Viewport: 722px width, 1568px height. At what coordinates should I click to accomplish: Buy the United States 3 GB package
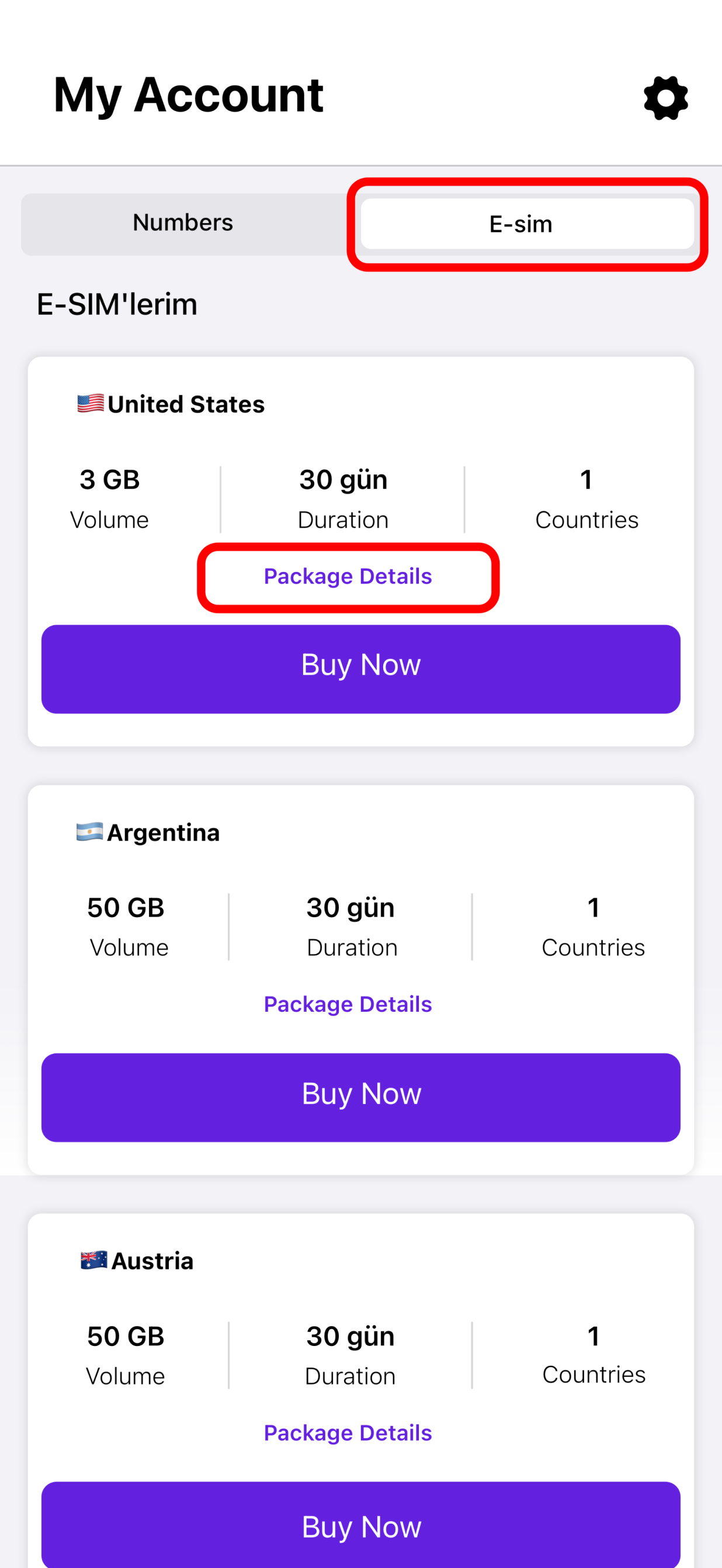point(361,669)
